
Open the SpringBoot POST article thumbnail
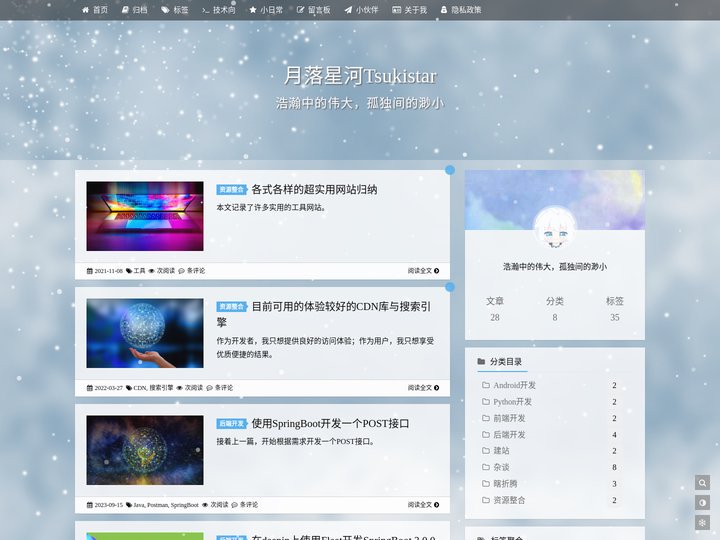(145, 450)
